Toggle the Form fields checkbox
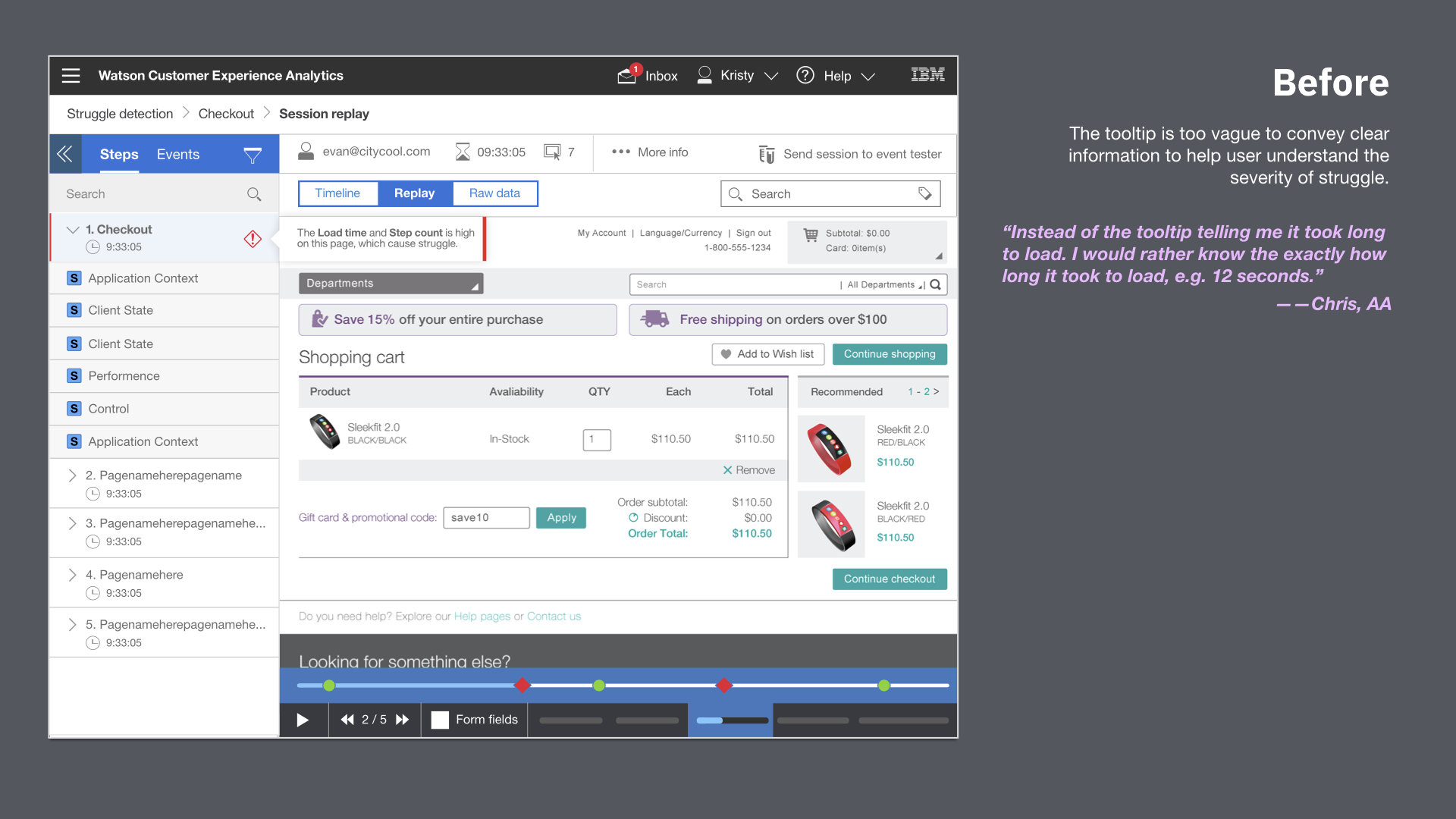The width and height of the screenshot is (1456, 819). (x=440, y=720)
